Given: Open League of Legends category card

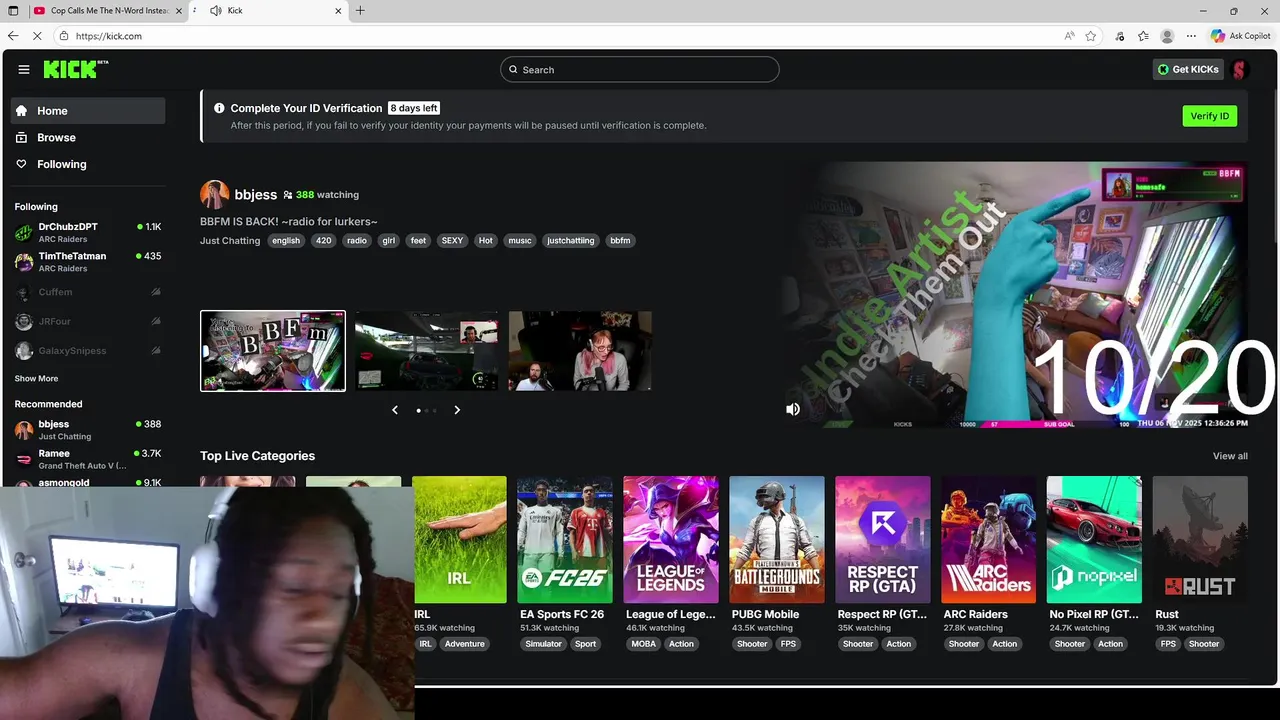Looking at the screenshot, I should [671, 540].
